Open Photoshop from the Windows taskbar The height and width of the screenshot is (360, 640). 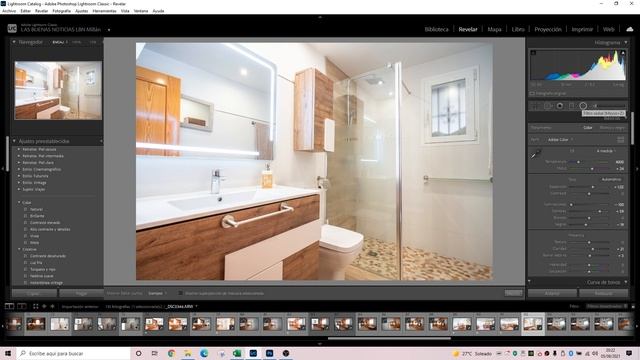[x=269, y=353]
